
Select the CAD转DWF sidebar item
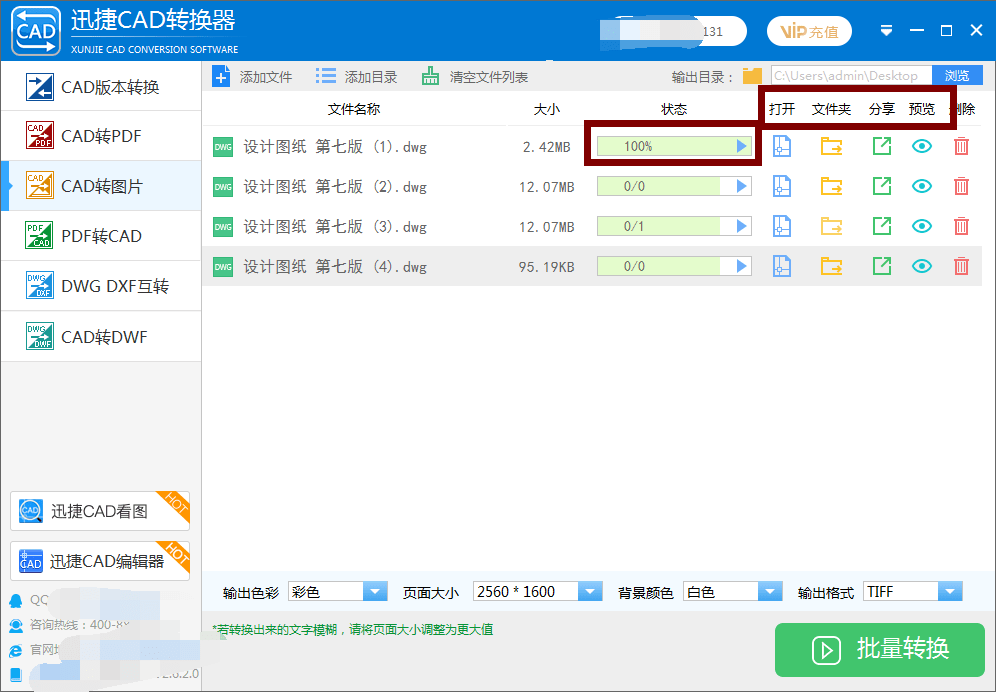(x=101, y=336)
